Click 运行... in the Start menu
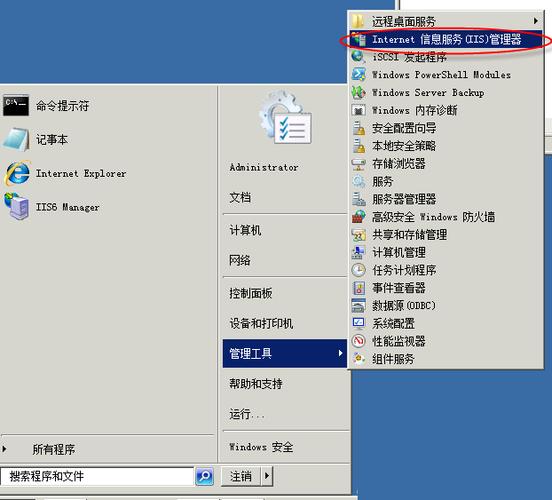Screen dimensions: 552x500 coord(247,414)
